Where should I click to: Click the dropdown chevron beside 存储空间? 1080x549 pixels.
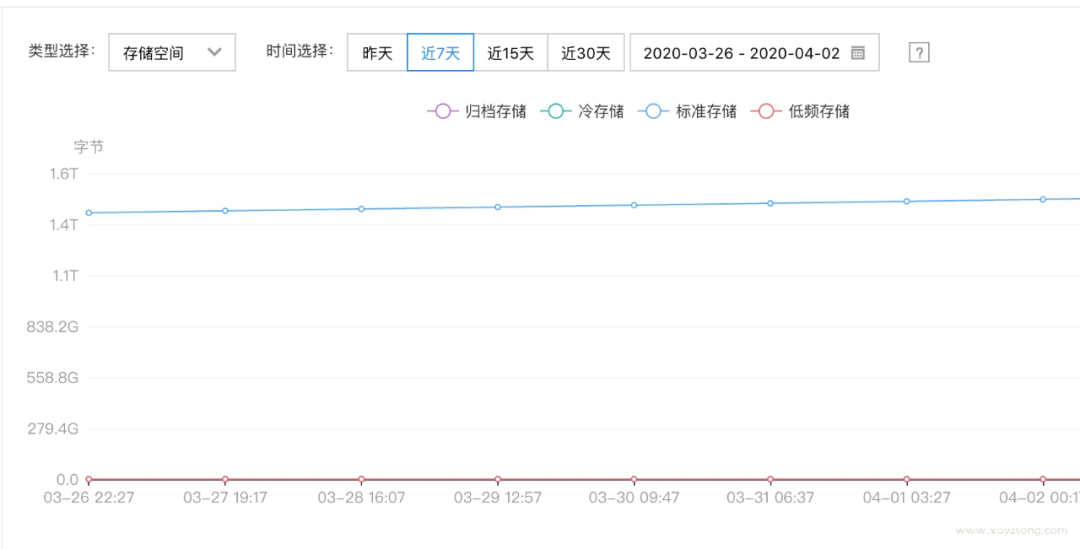tap(214, 53)
